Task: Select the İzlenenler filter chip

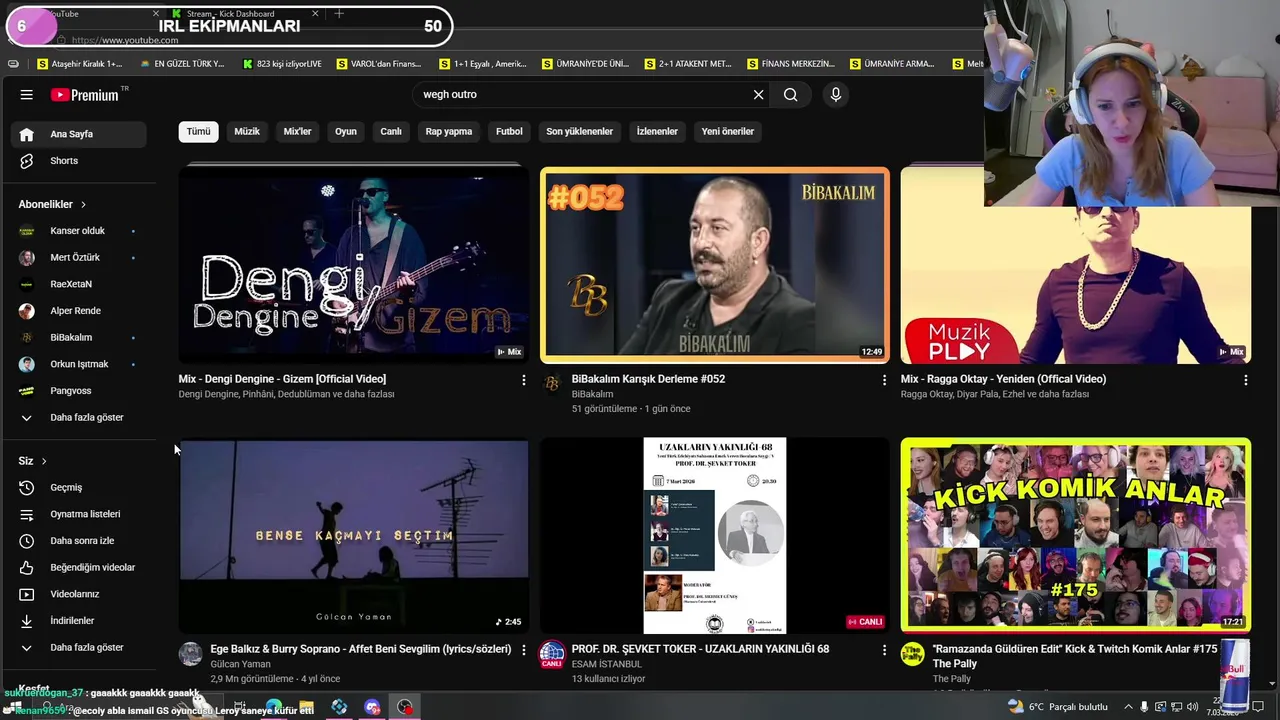Action: 657,132
